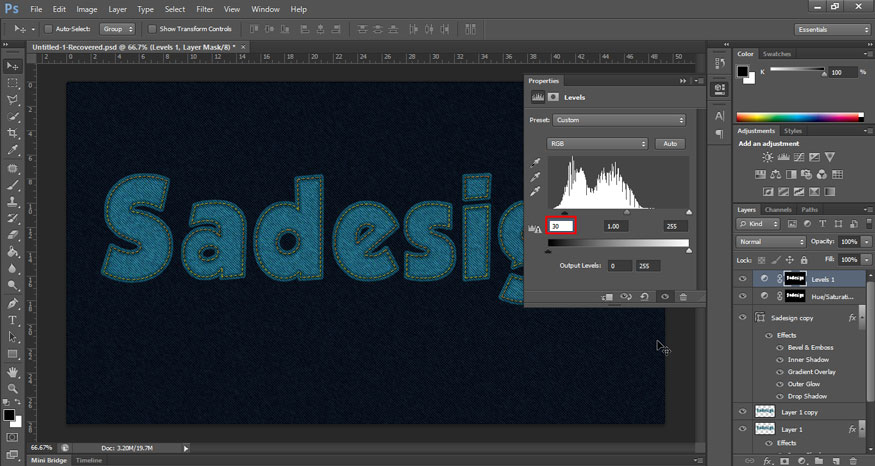Switch to the Paths tab

point(809,210)
